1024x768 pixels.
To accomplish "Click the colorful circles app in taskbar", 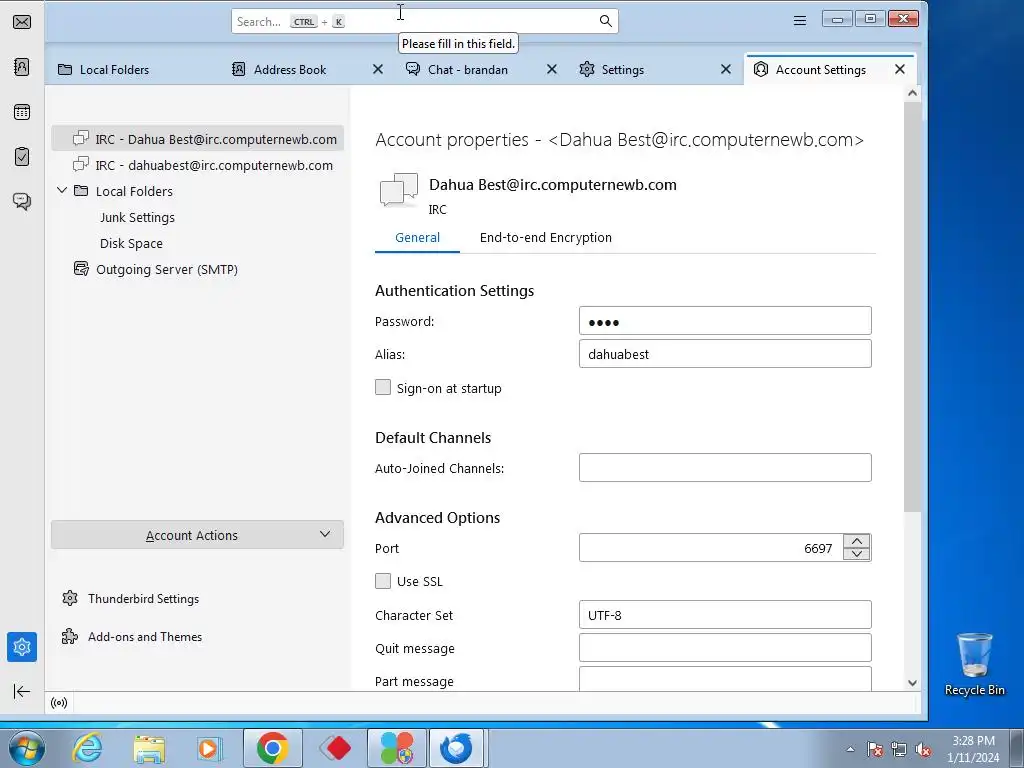I will (397, 748).
